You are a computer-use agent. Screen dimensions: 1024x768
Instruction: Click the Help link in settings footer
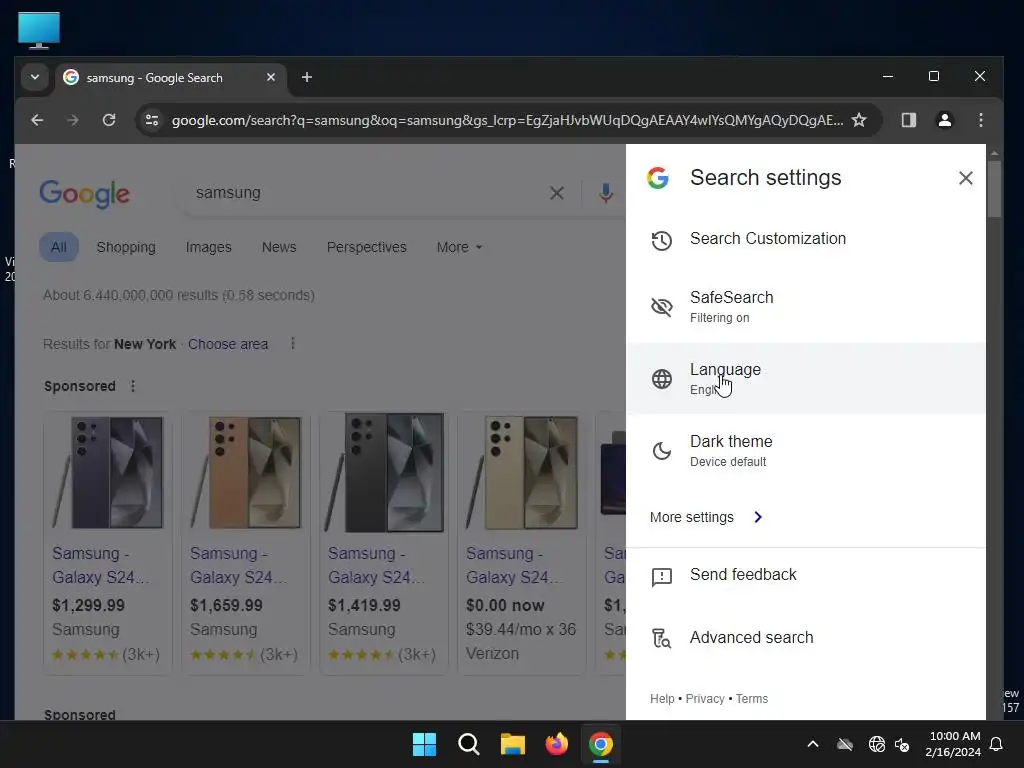662,699
